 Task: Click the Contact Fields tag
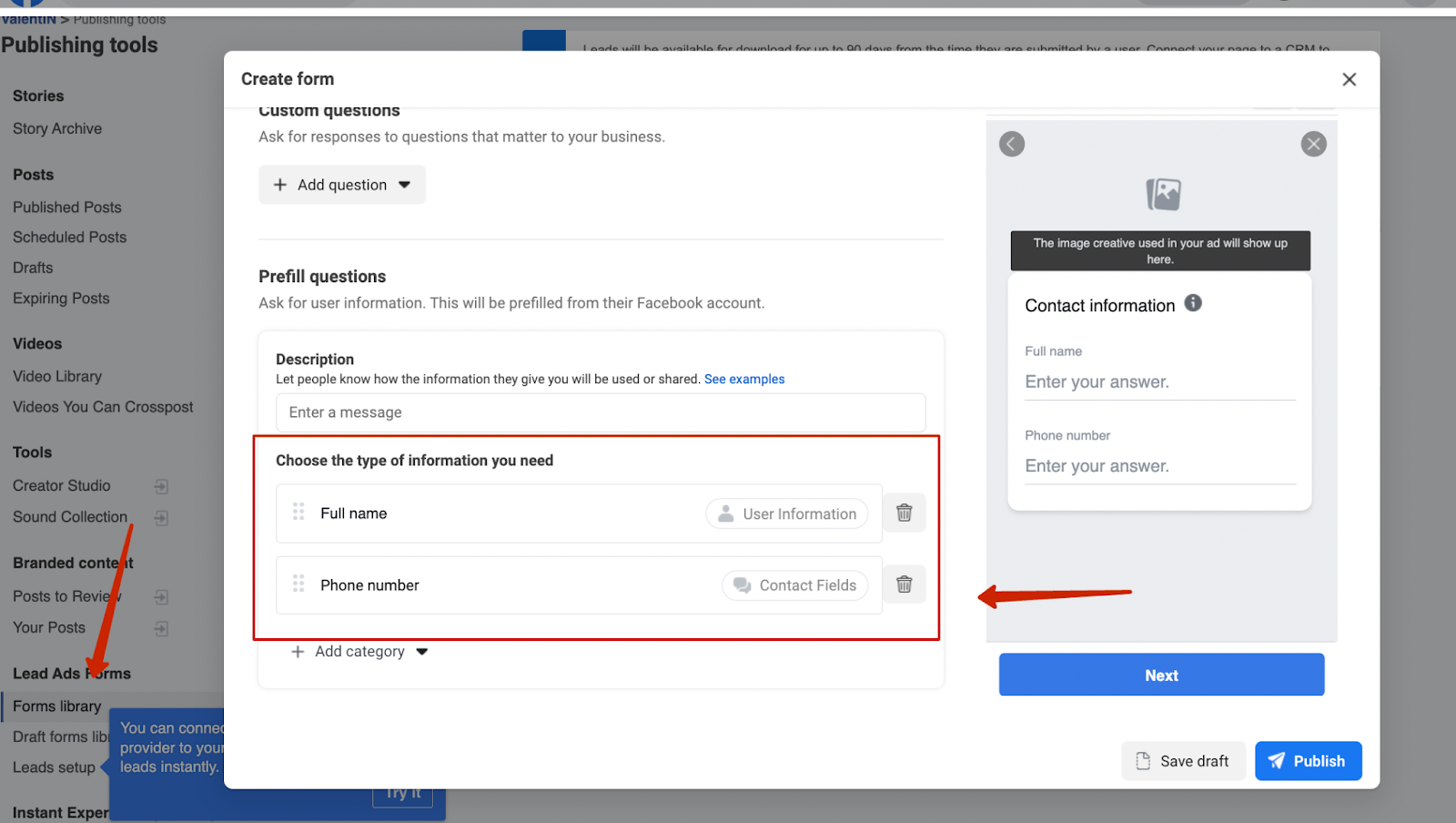pyautogui.click(x=795, y=585)
